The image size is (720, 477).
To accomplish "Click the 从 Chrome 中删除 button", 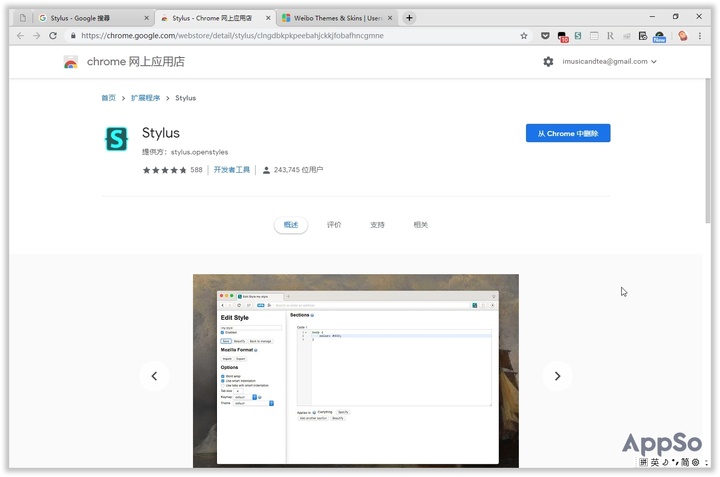I will 568,133.
